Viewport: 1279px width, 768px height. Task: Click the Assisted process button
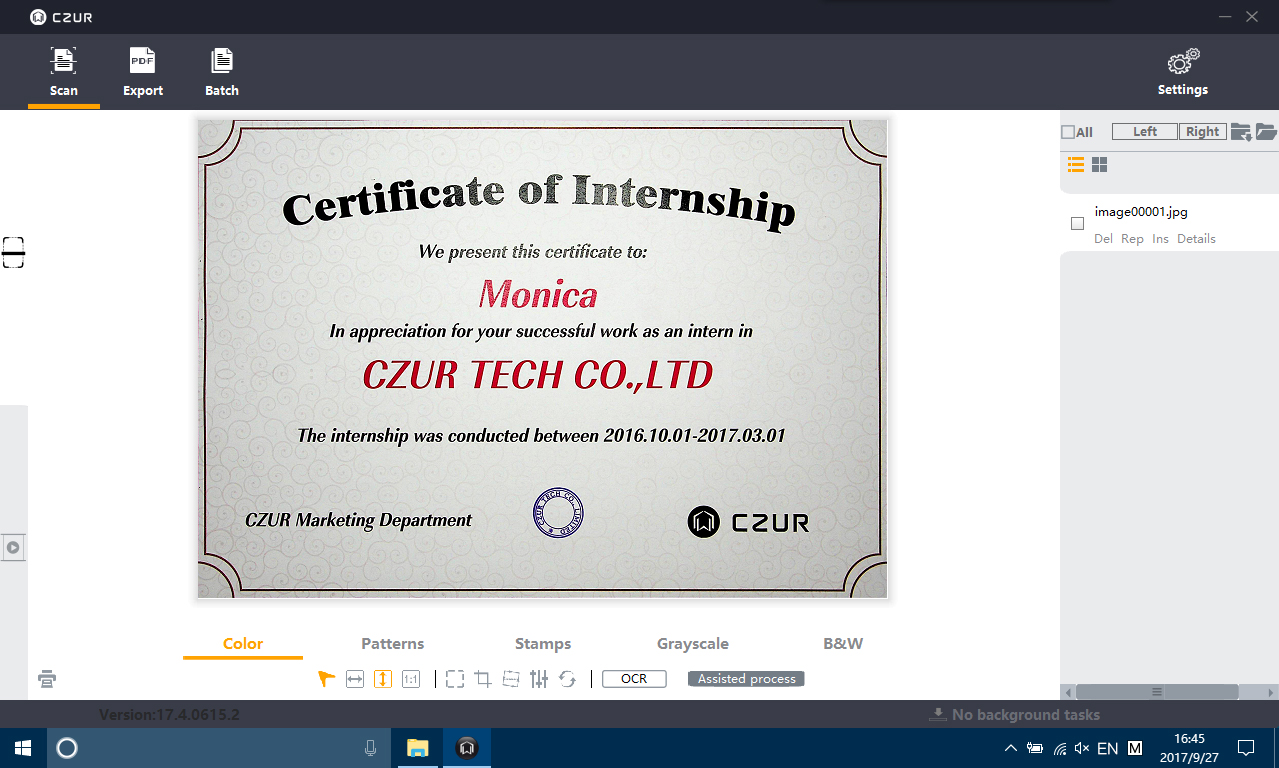coord(746,679)
